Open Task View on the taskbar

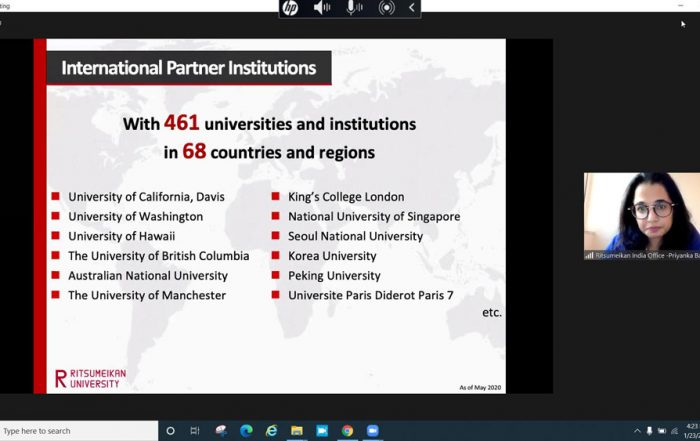[x=195, y=431]
